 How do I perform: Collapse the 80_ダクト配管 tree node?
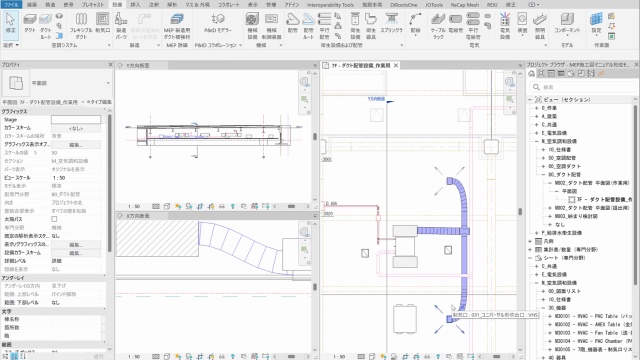point(543,175)
